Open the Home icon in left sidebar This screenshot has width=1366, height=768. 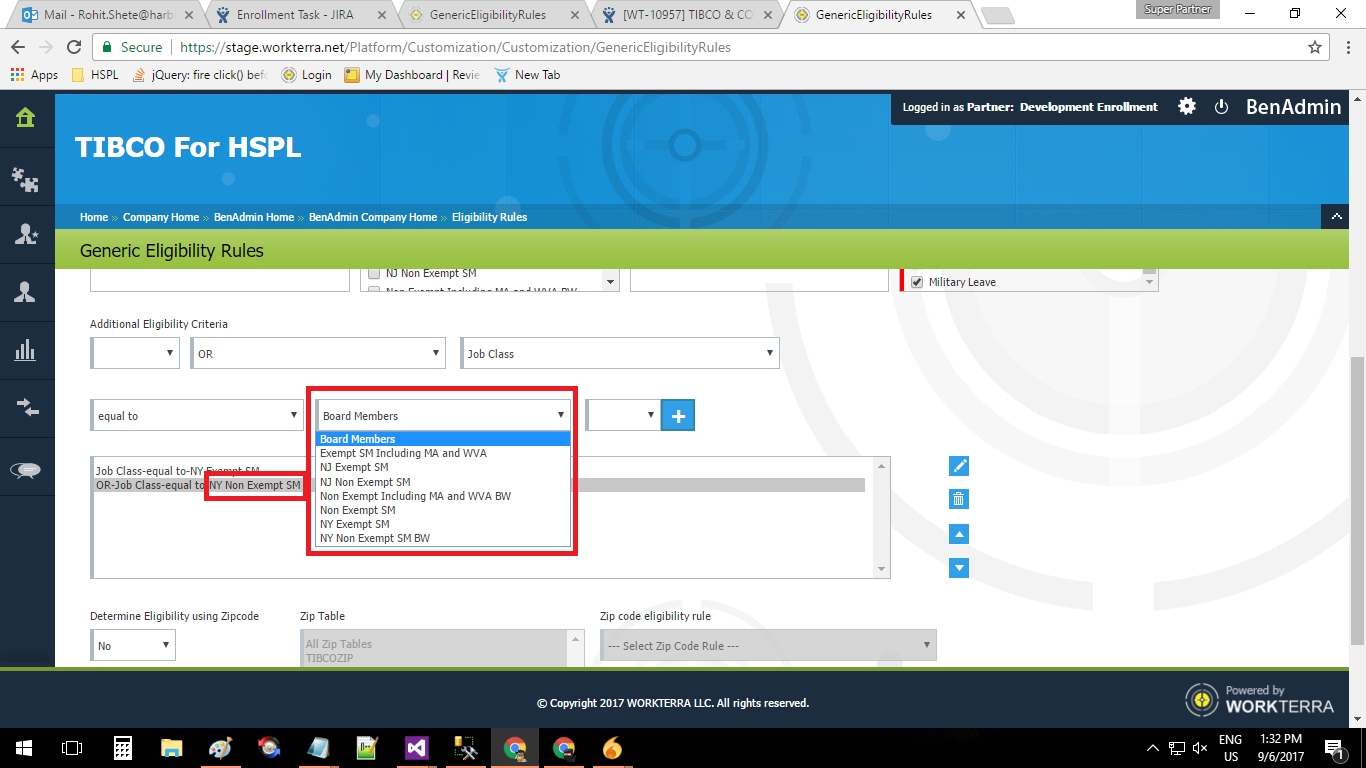[25, 118]
